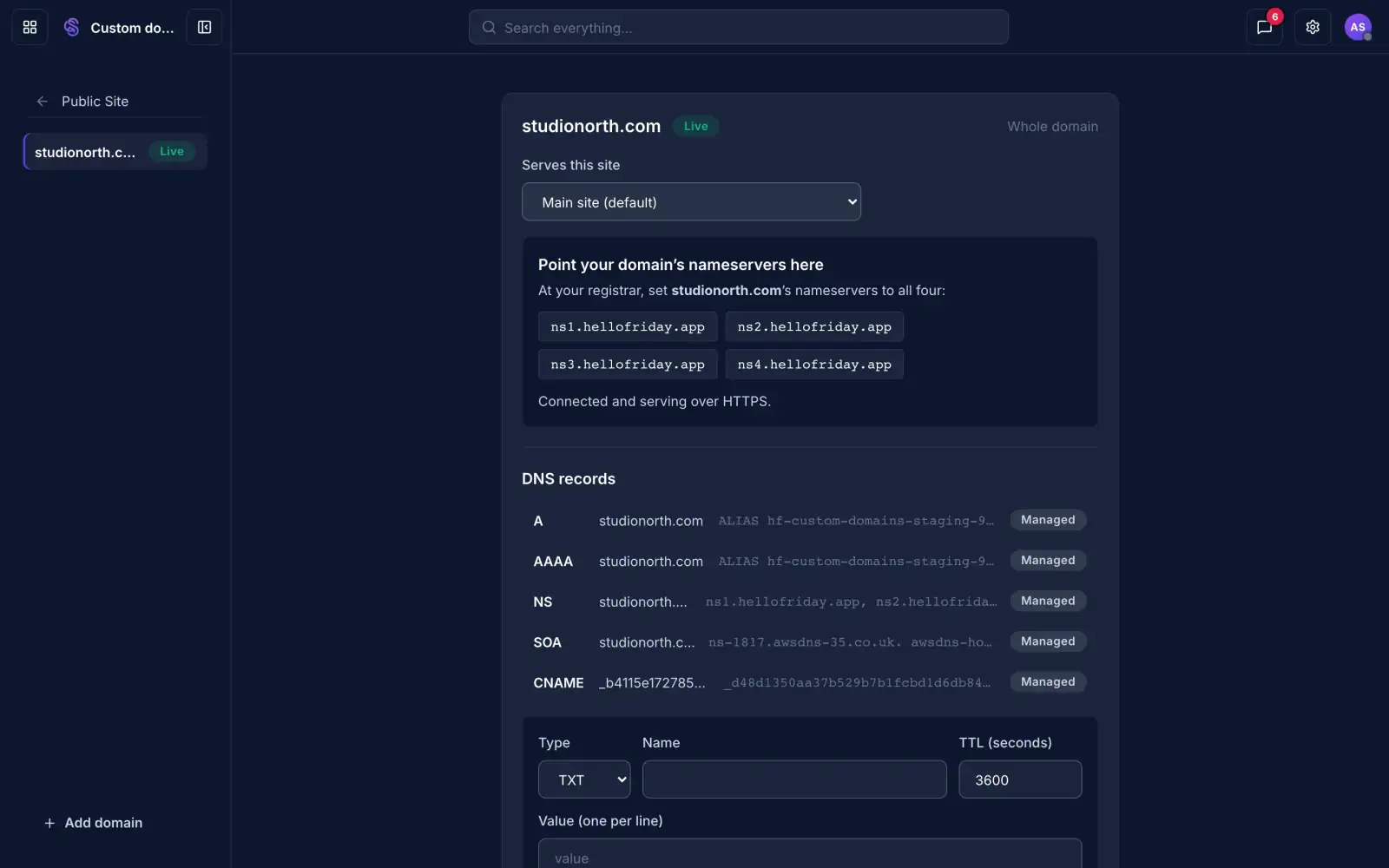Click the search magnifier icon
The height and width of the screenshot is (868, 1389).
[x=489, y=28]
